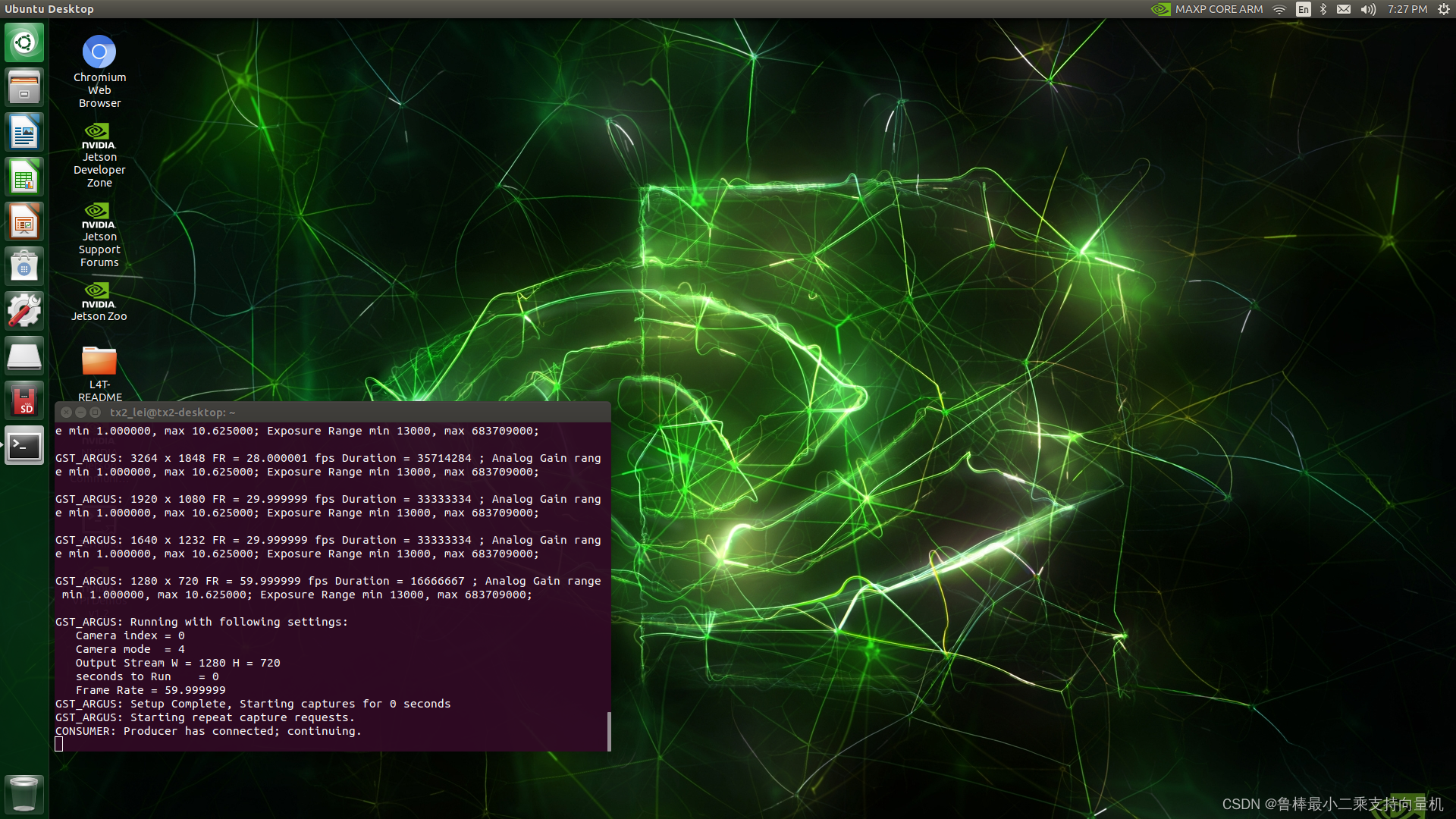Toggle the audio volume indicator
1456x819 pixels.
[1366, 9]
